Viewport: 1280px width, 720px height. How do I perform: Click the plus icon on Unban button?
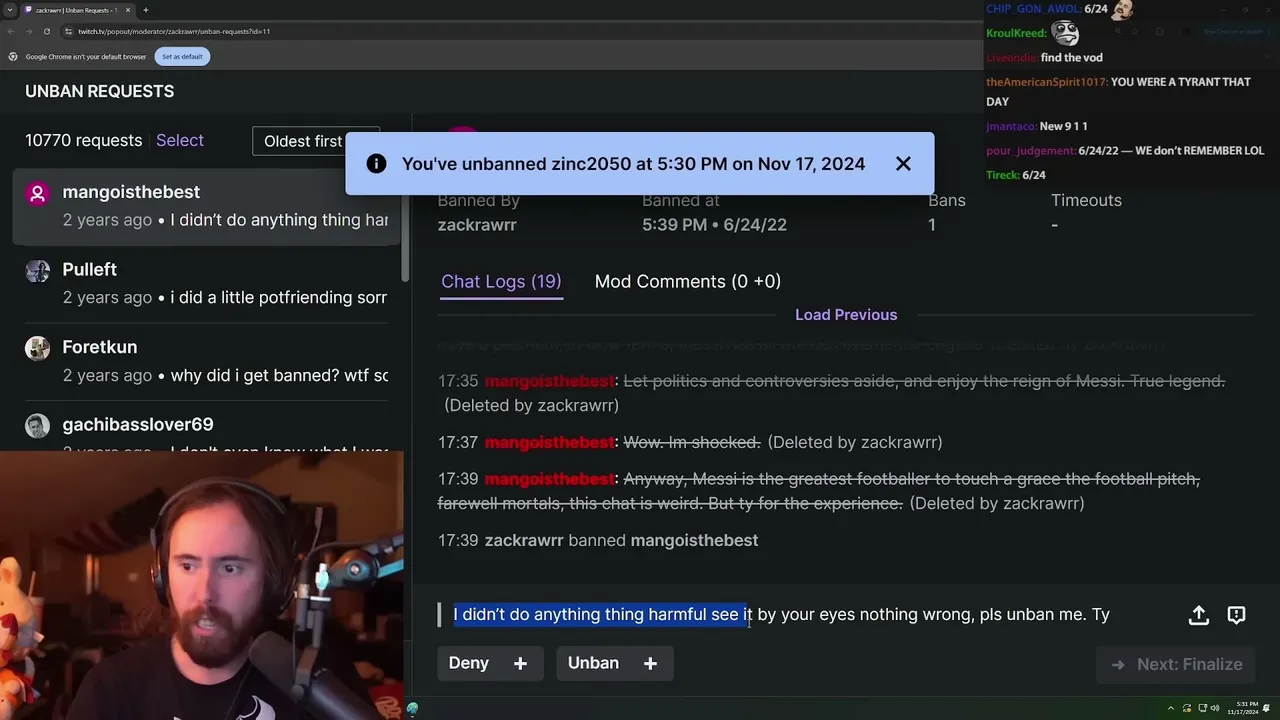(650, 663)
